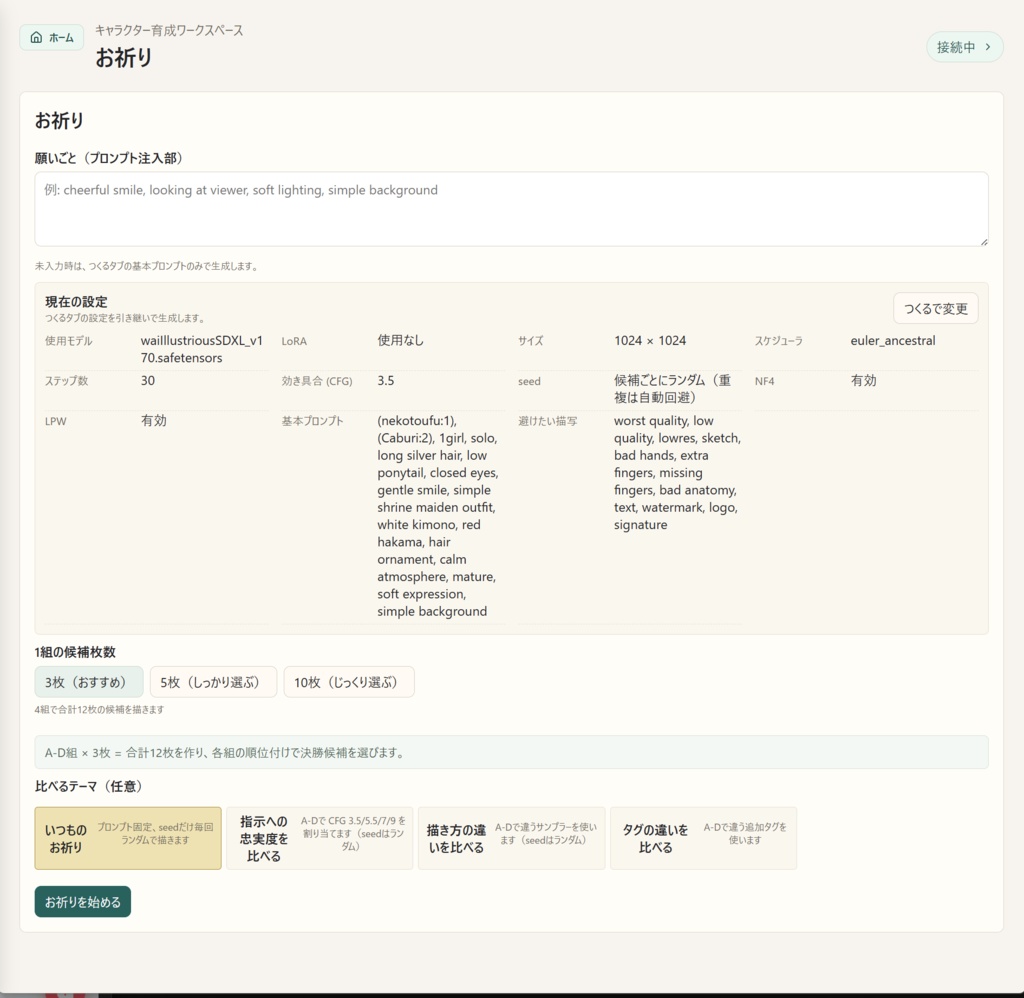
Task: Click the 効き具合 (CFG) field label
Action: pyautogui.click(x=317, y=381)
